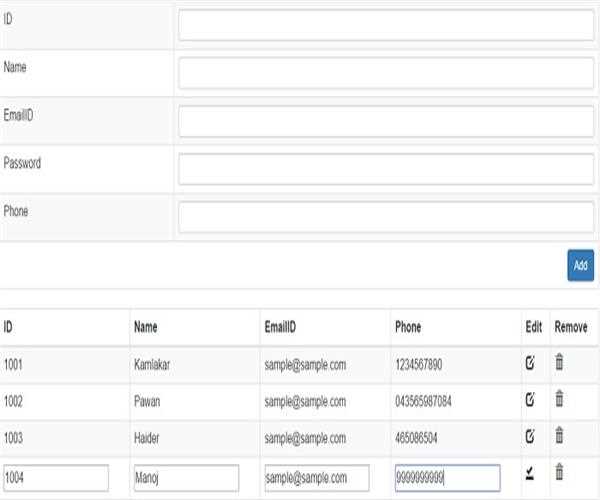
Task: Click inline Name field containing Manoj
Action: [x=186, y=478]
